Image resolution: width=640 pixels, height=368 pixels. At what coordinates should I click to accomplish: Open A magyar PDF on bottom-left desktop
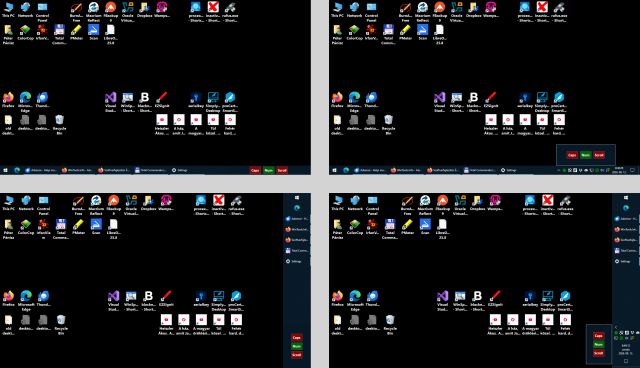point(201,325)
